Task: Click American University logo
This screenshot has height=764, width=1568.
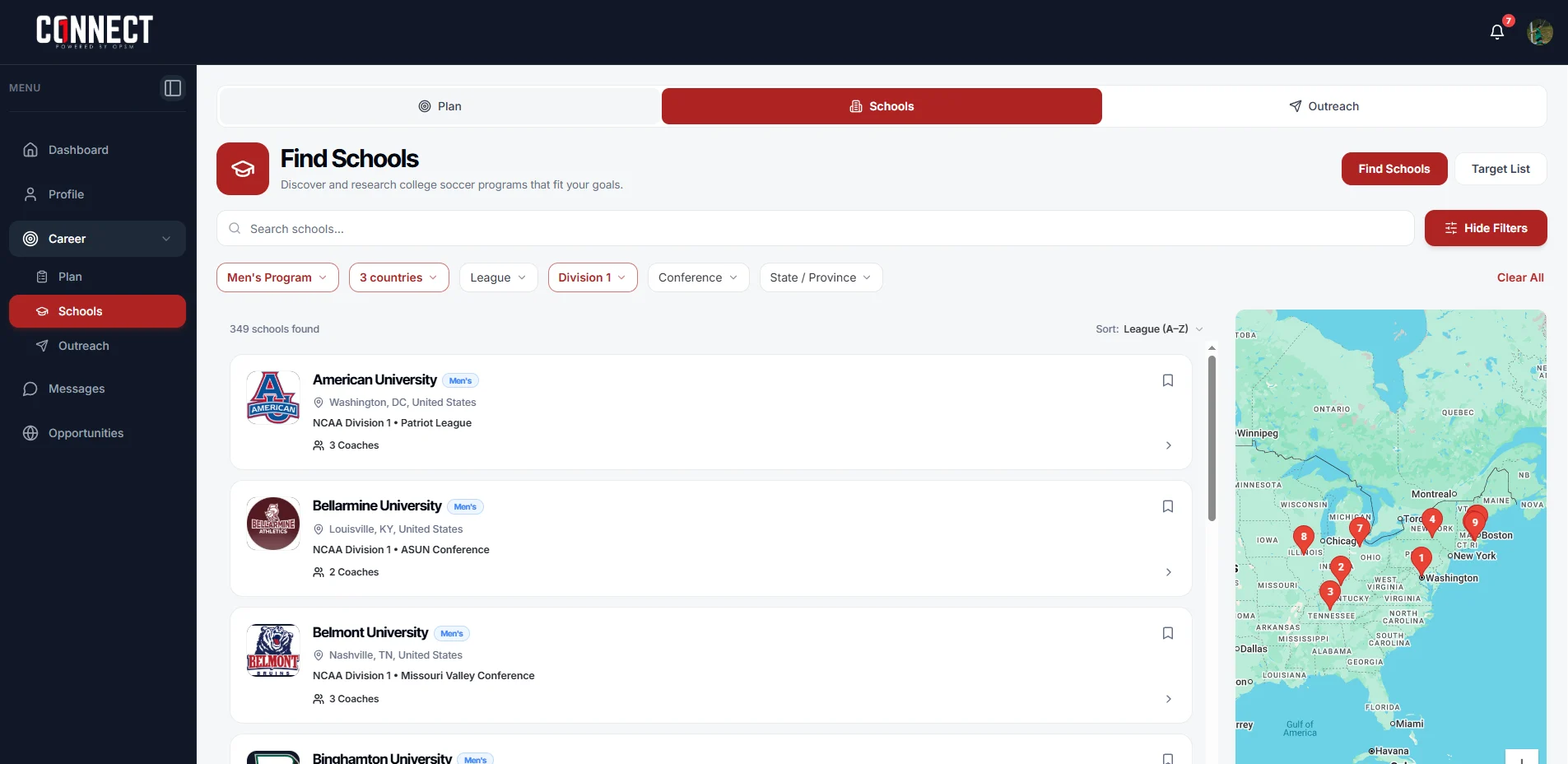Action: point(273,397)
